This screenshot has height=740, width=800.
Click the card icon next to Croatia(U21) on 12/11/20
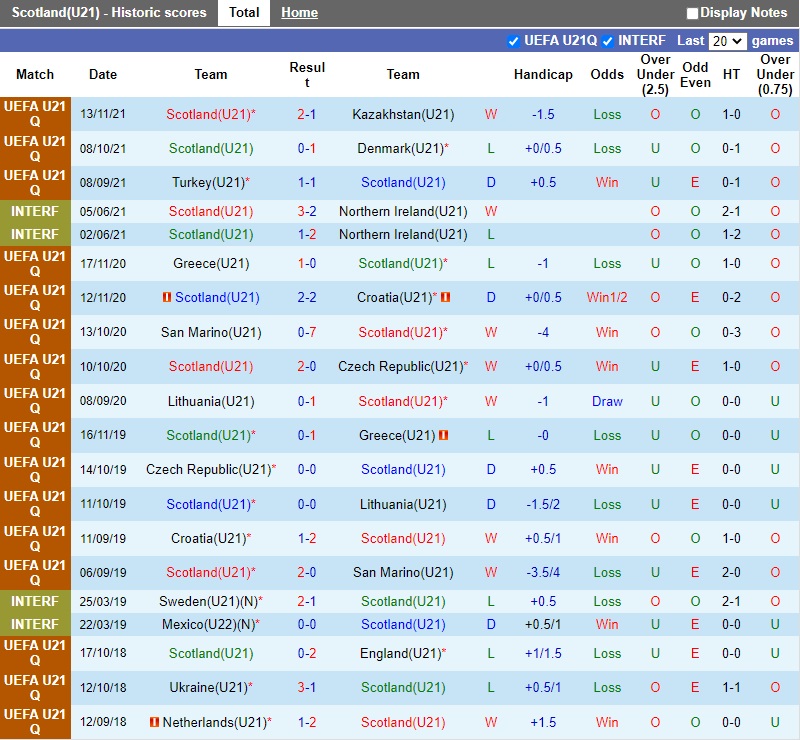pos(446,298)
